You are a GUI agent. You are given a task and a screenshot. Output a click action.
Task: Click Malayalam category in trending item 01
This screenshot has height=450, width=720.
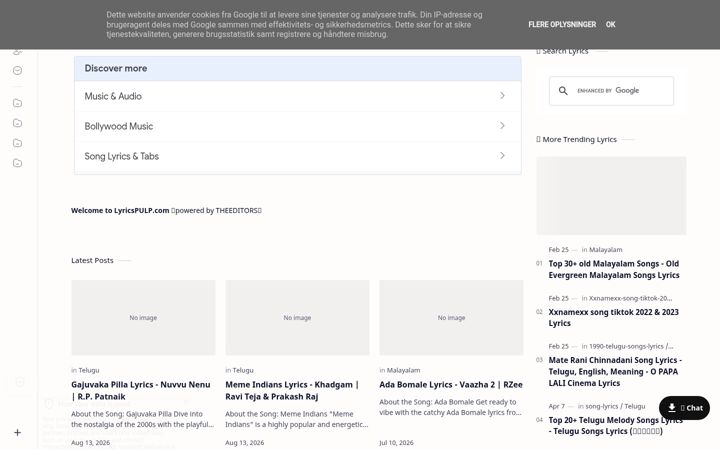click(606, 250)
